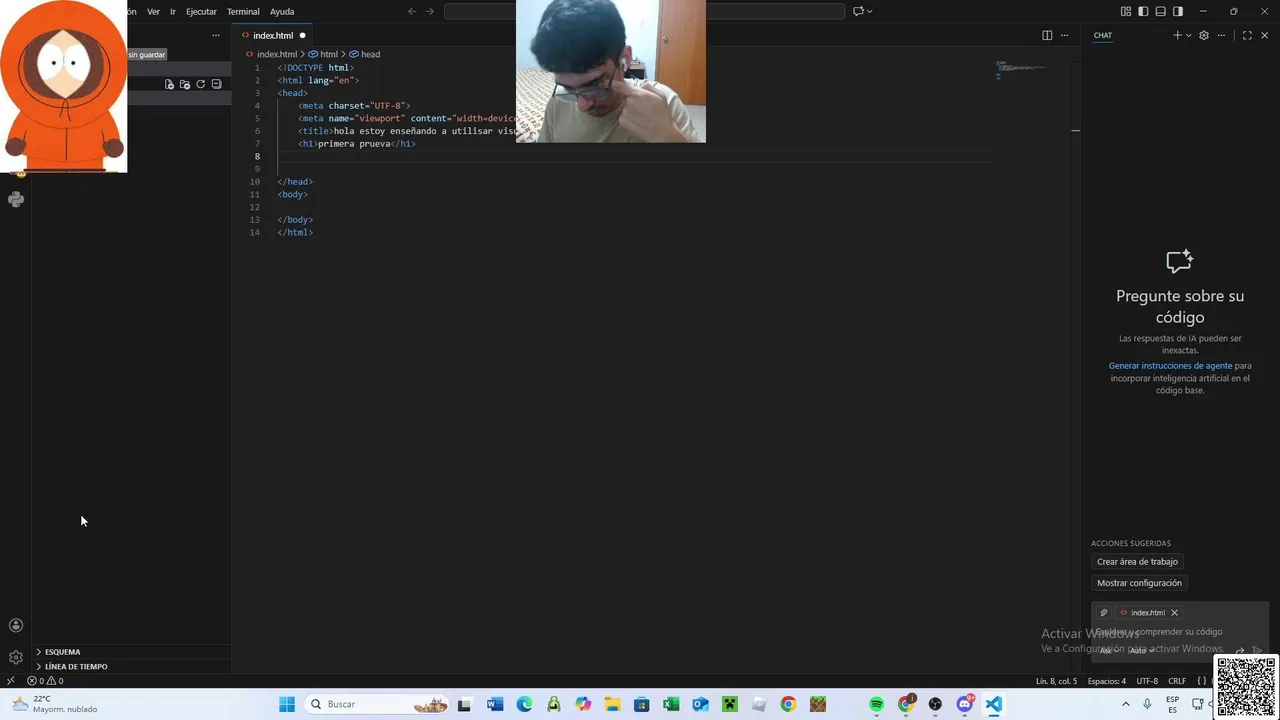Open remote window status bar button
1280x720 pixels.
(11, 681)
